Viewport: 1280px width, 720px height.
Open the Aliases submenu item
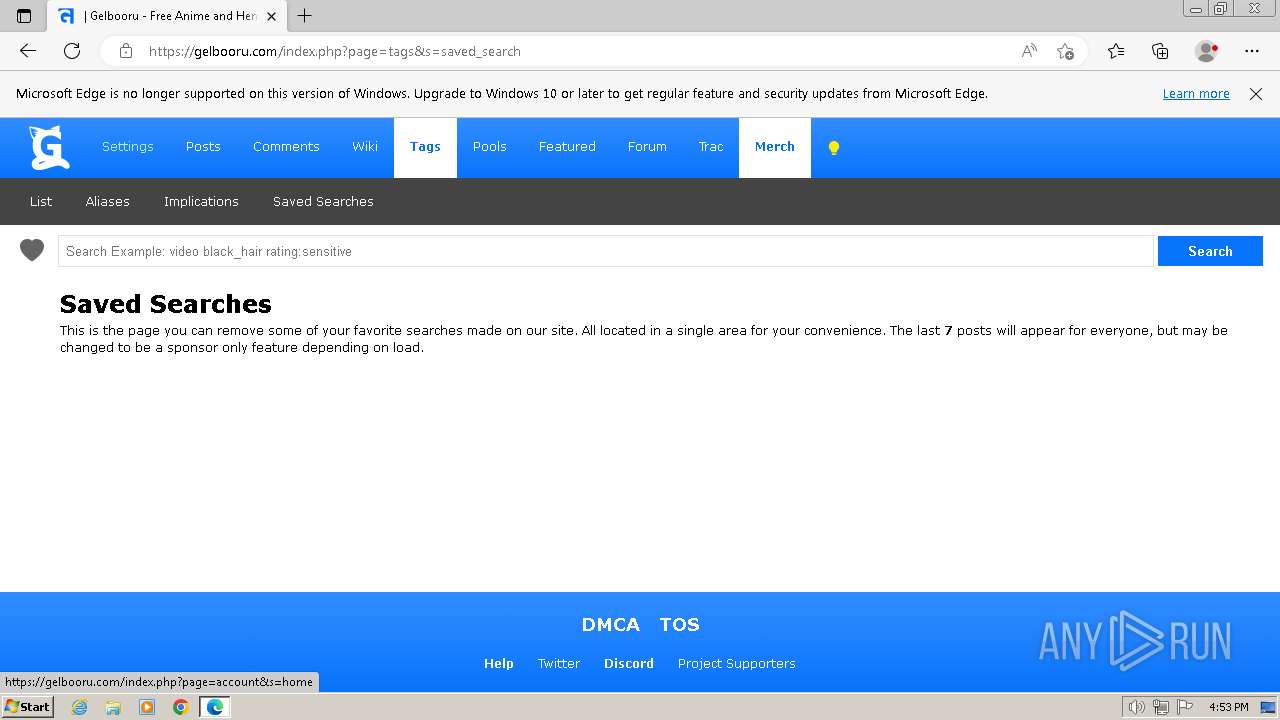pos(108,201)
